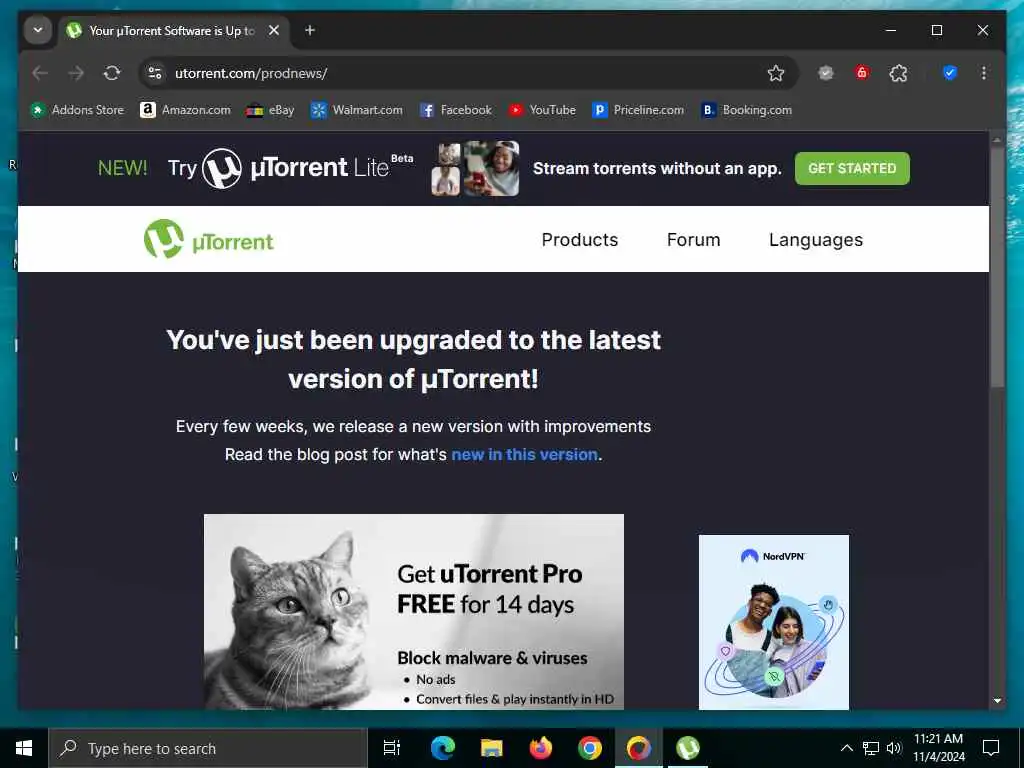Open the Walmart.com bookmark
This screenshot has height=768, width=1024.
(x=357, y=110)
